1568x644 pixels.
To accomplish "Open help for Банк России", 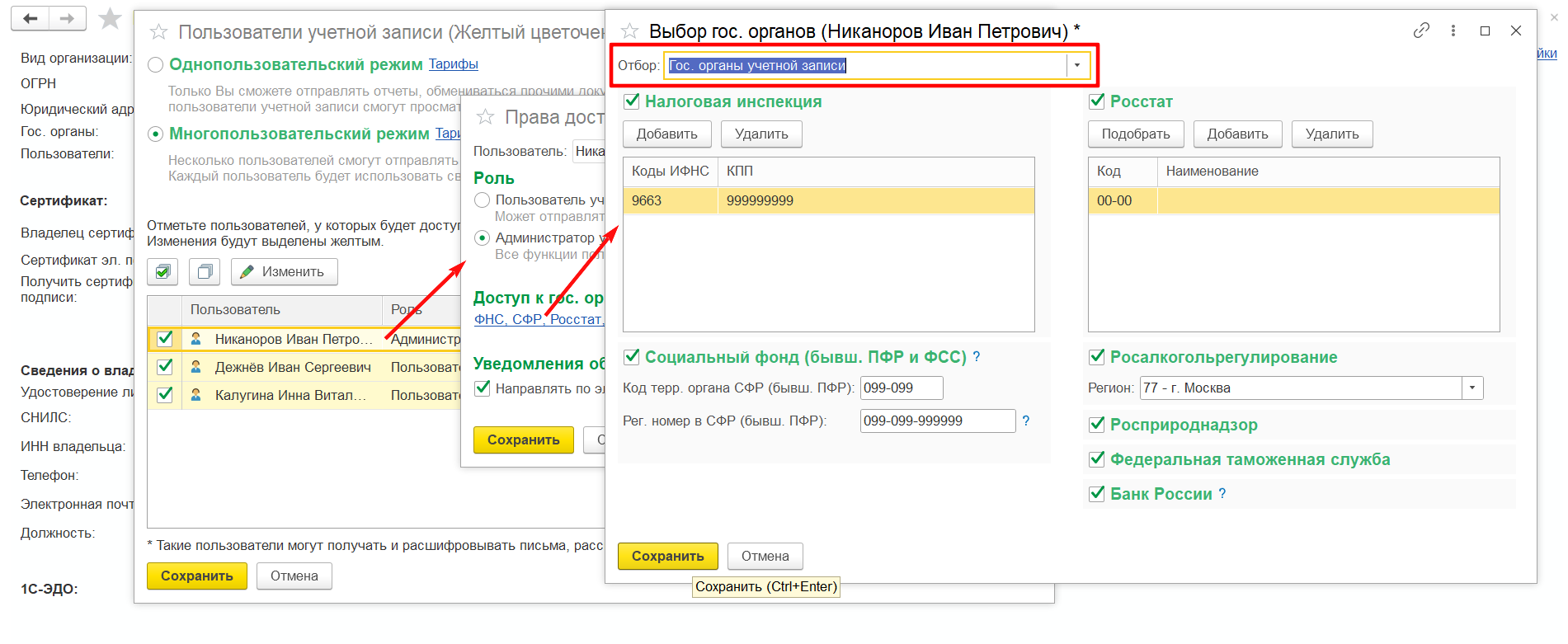I will (1222, 493).
